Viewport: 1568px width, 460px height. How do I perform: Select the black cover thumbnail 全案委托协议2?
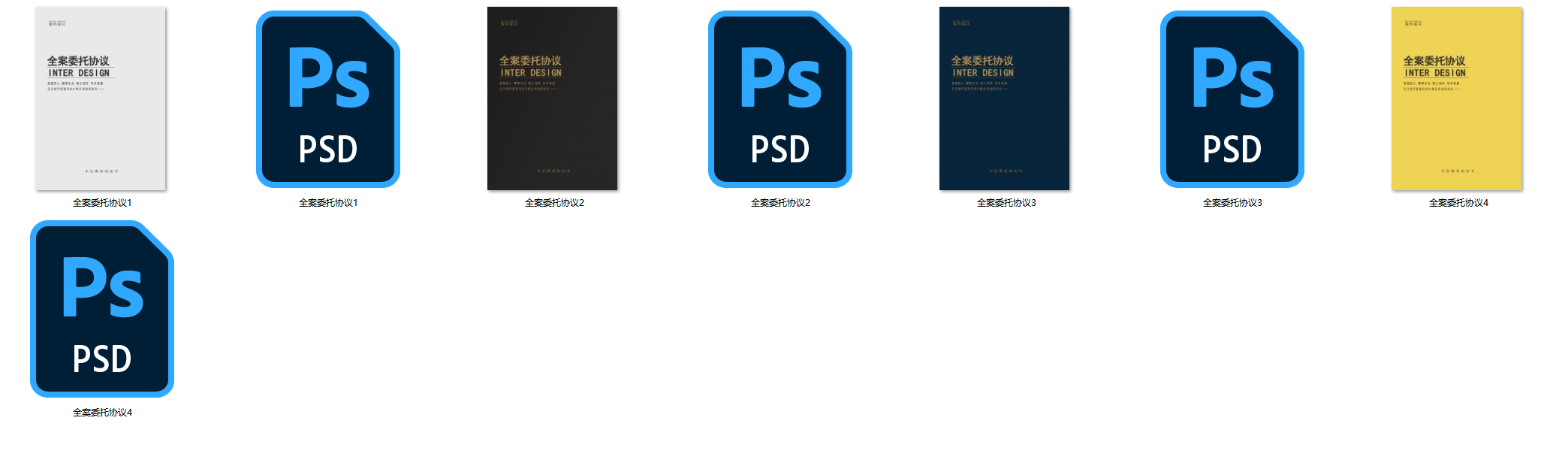pos(552,98)
